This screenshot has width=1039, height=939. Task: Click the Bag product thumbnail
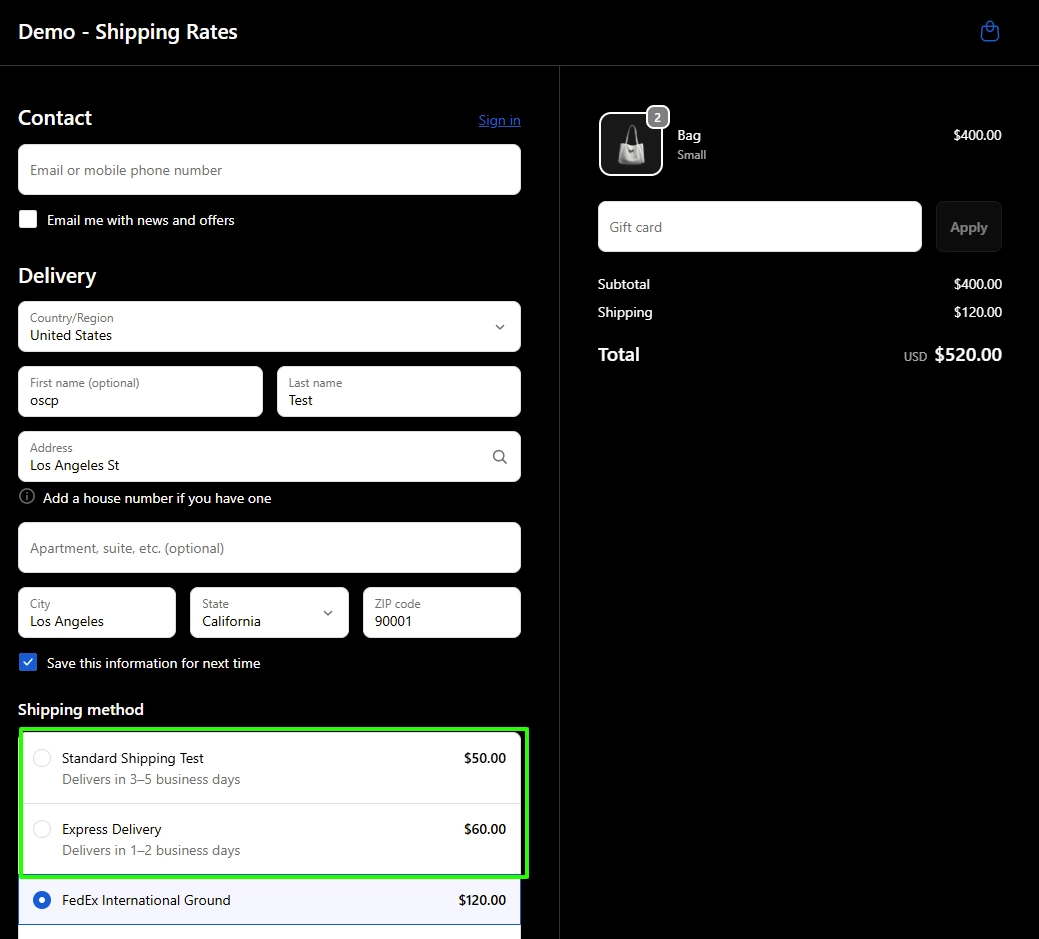pos(630,144)
